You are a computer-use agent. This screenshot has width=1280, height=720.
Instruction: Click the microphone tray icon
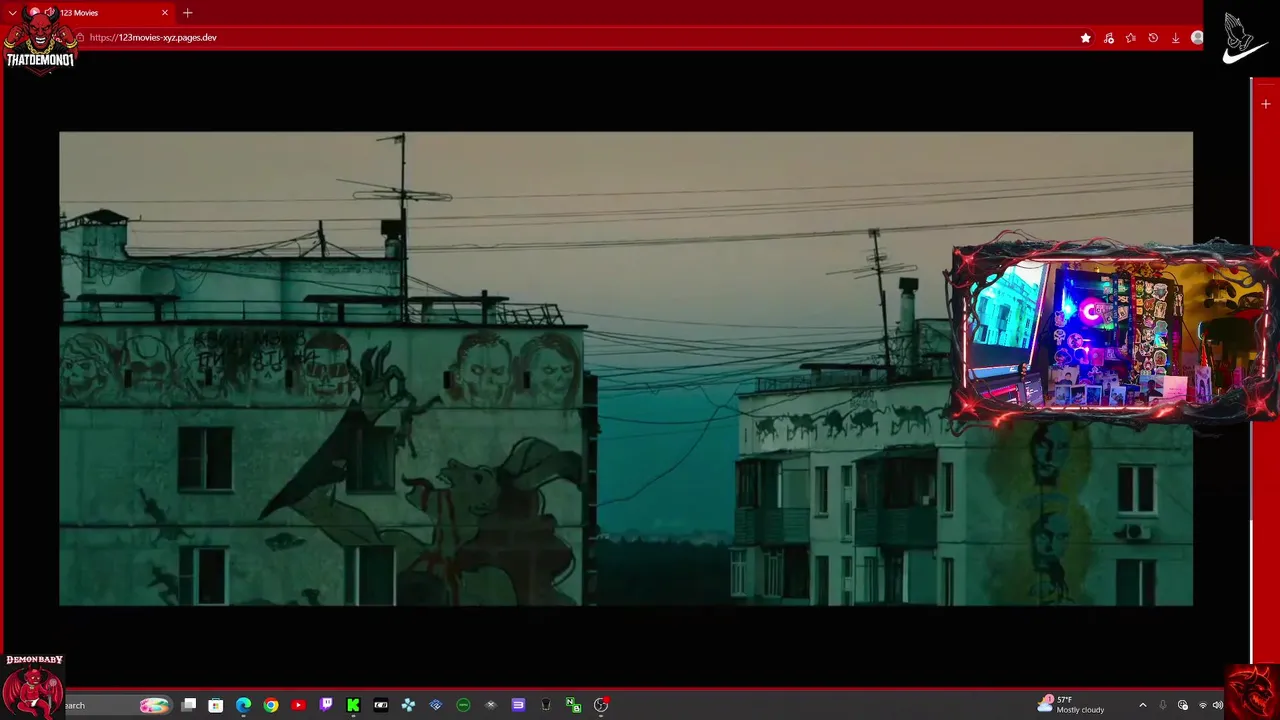tap(1163, 705)
